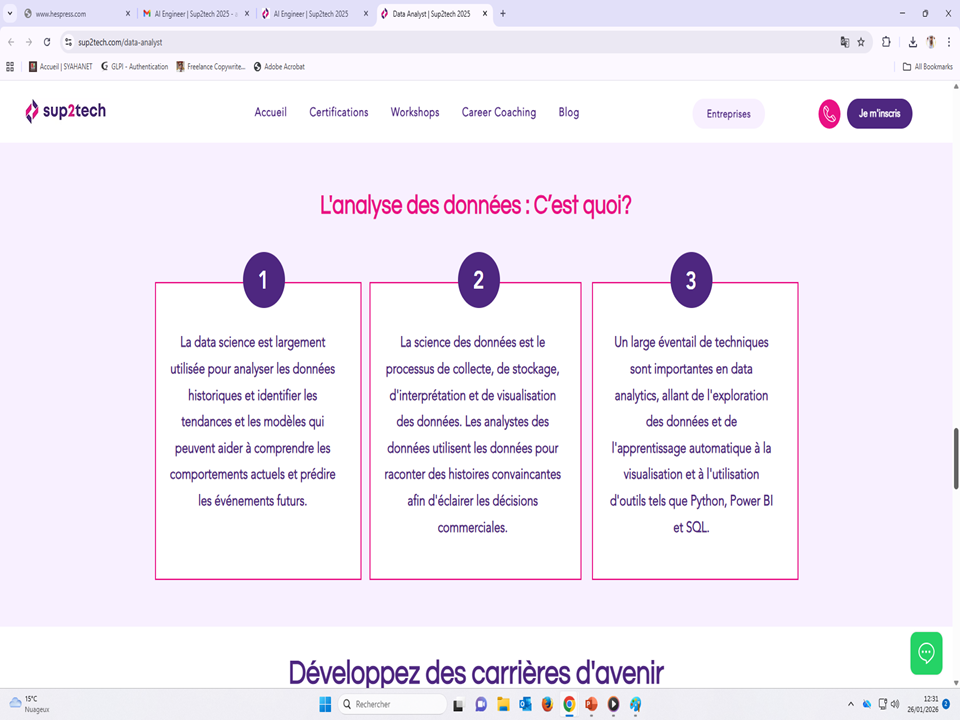Reload the page
This screenshot has height=720, width=960.
click(x=47, y=42)
